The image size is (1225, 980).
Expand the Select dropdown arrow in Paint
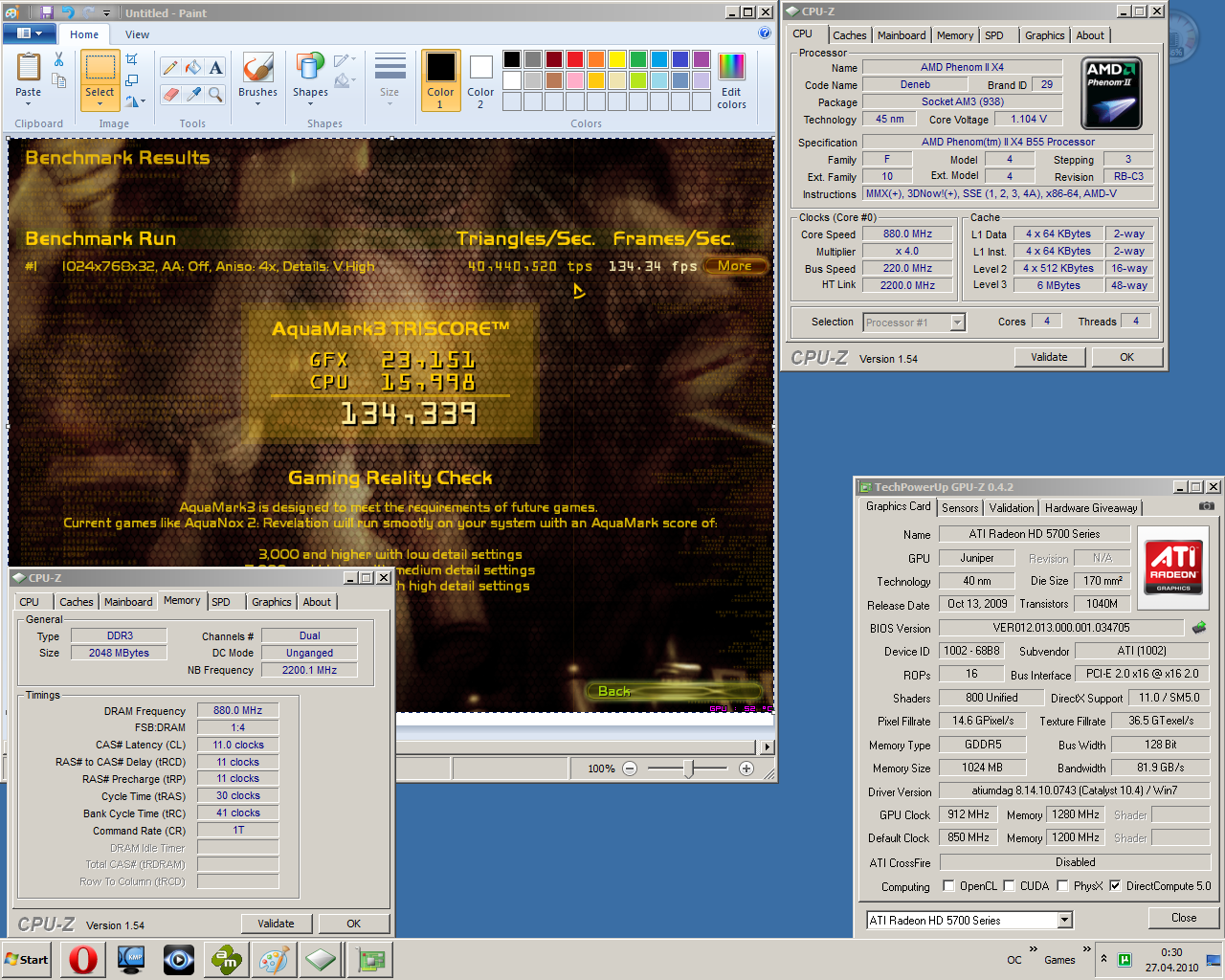[x=100, y=103]
